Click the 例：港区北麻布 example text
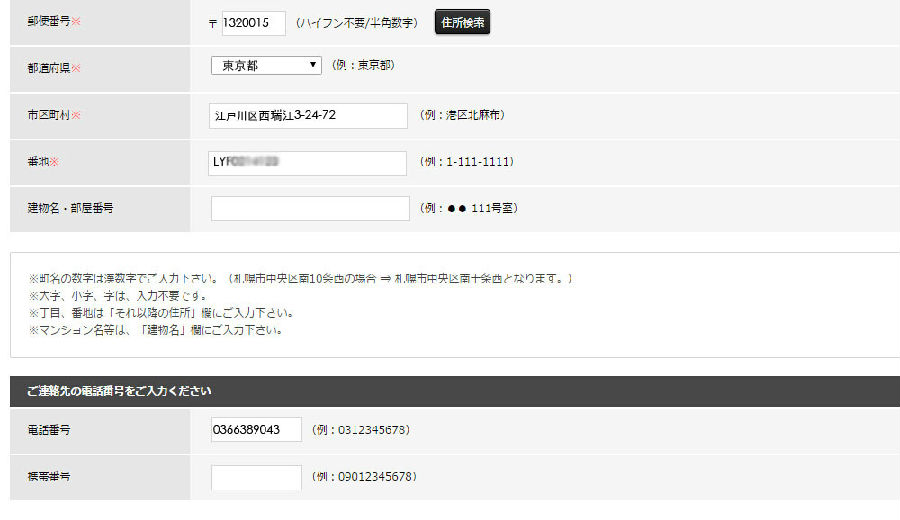Screen dimensions: 900x520 [462, 116]
